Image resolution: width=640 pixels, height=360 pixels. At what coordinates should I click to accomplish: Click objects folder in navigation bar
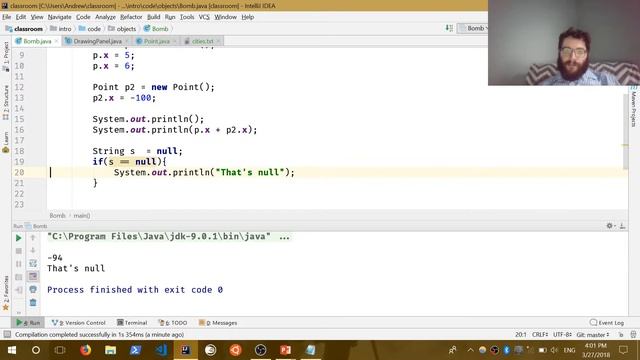[122, 29]
